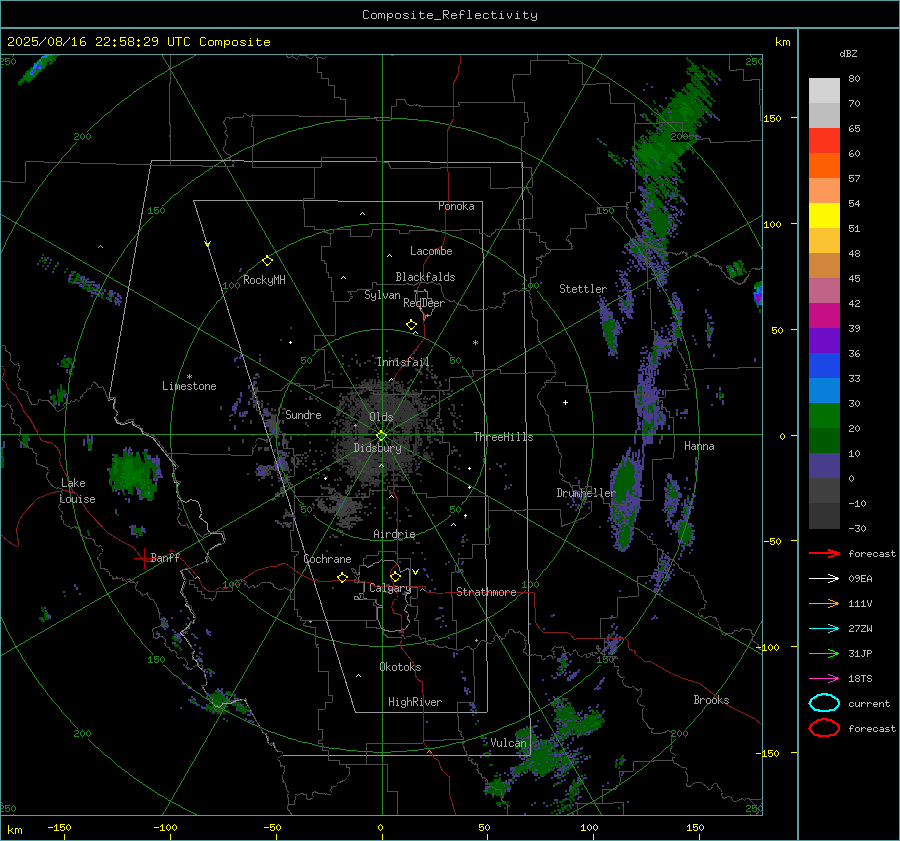Click the Okotoks label
Image resolution: width=900 pixels, height=841 pixels.
400,667
